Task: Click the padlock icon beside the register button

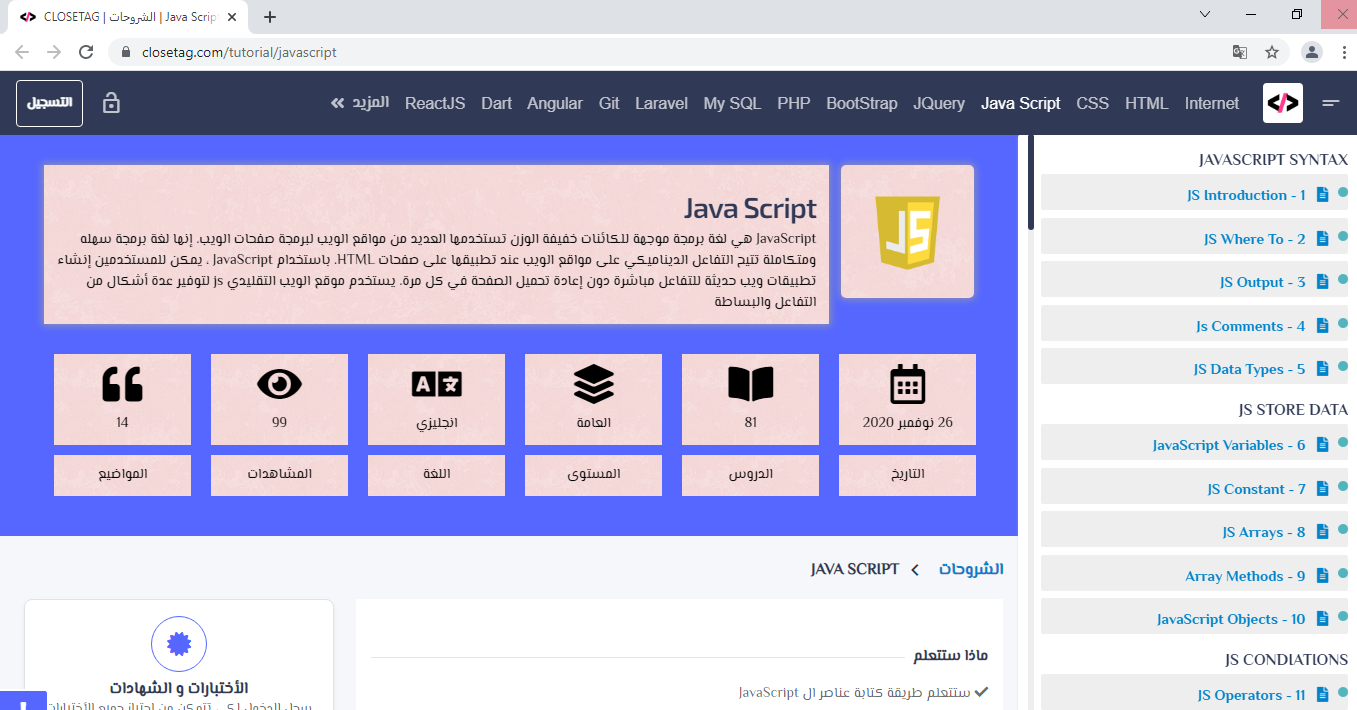Action: pyautogui.click(x=111, y=103)
